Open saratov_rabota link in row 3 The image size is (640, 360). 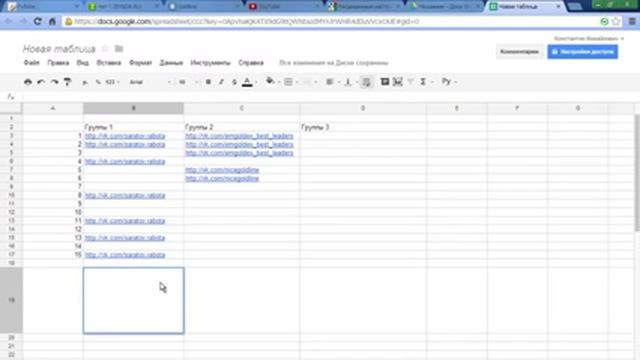(125, 136)
